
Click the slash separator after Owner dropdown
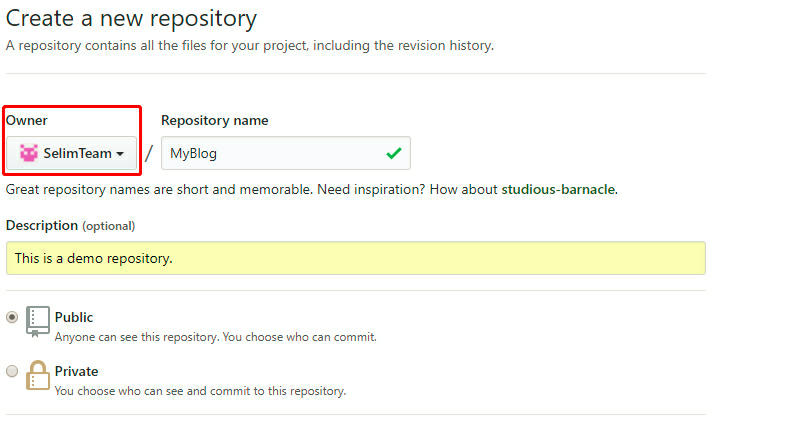(149, 153)
